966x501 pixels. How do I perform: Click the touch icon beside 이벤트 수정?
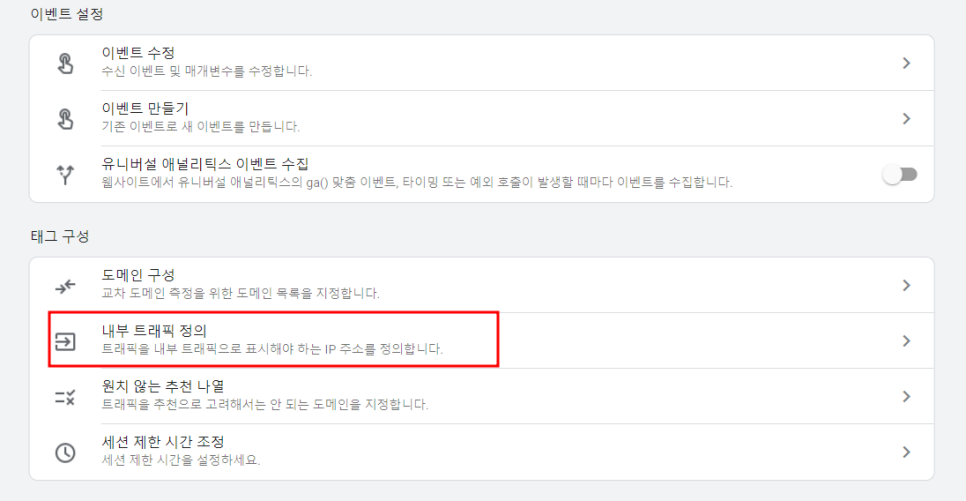coord(65,63)
